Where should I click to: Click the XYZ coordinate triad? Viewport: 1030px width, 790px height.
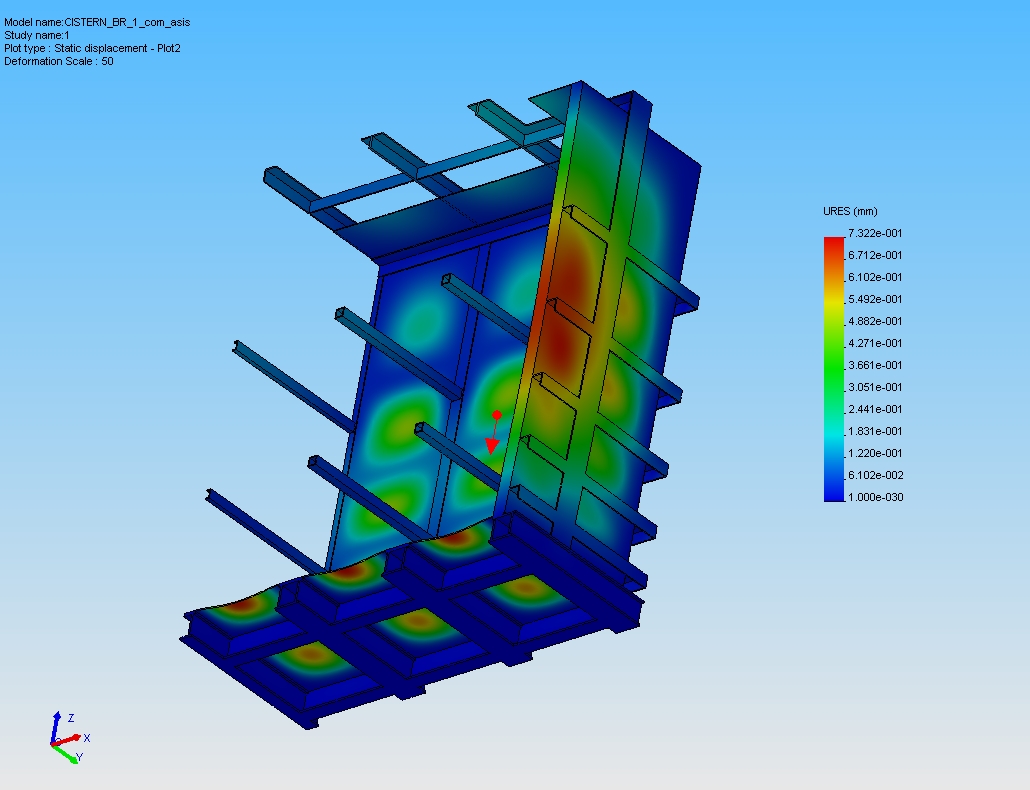pyautogui.click(x=70, y=737)
